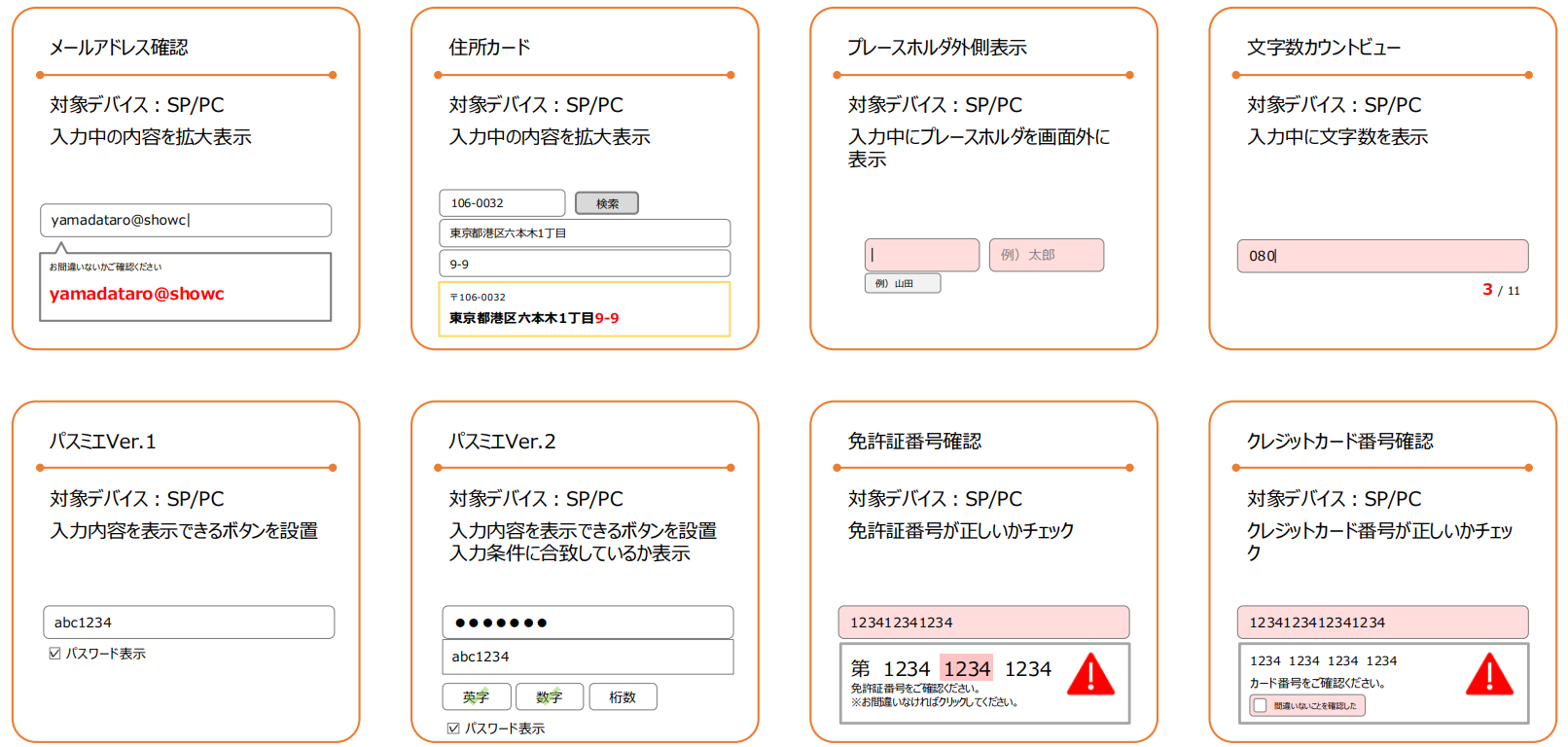Click the address number field 9-9

click(x=585, y=264)
